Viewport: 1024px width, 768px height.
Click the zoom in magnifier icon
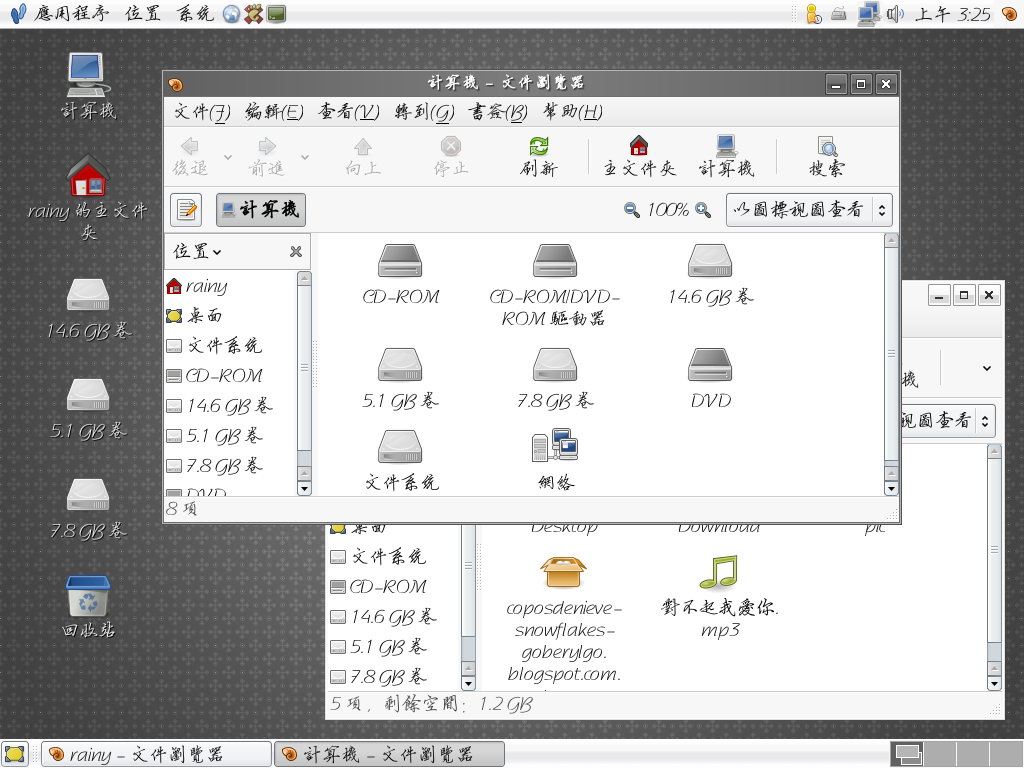pos(703,210)
